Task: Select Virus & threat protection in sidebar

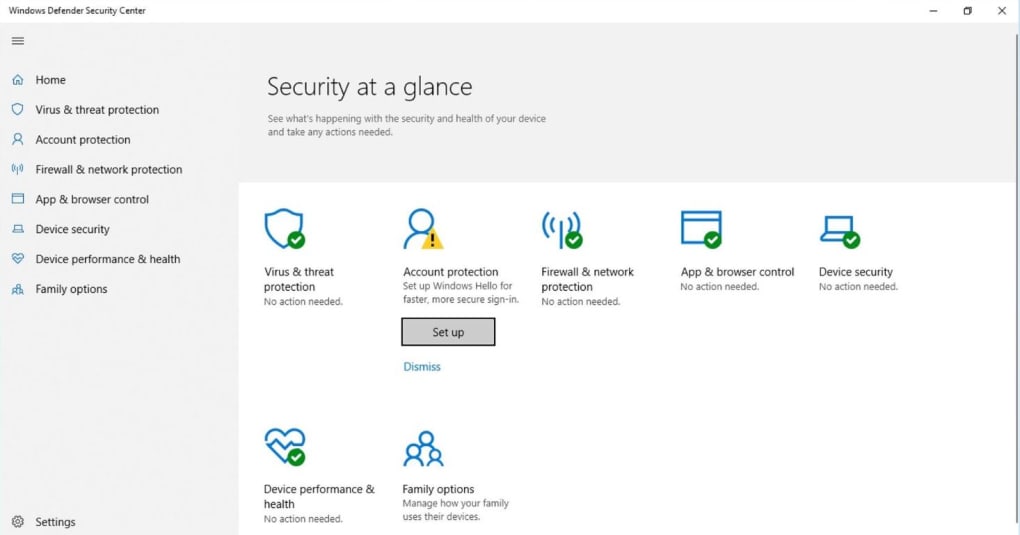Action: tap(97, 110)
